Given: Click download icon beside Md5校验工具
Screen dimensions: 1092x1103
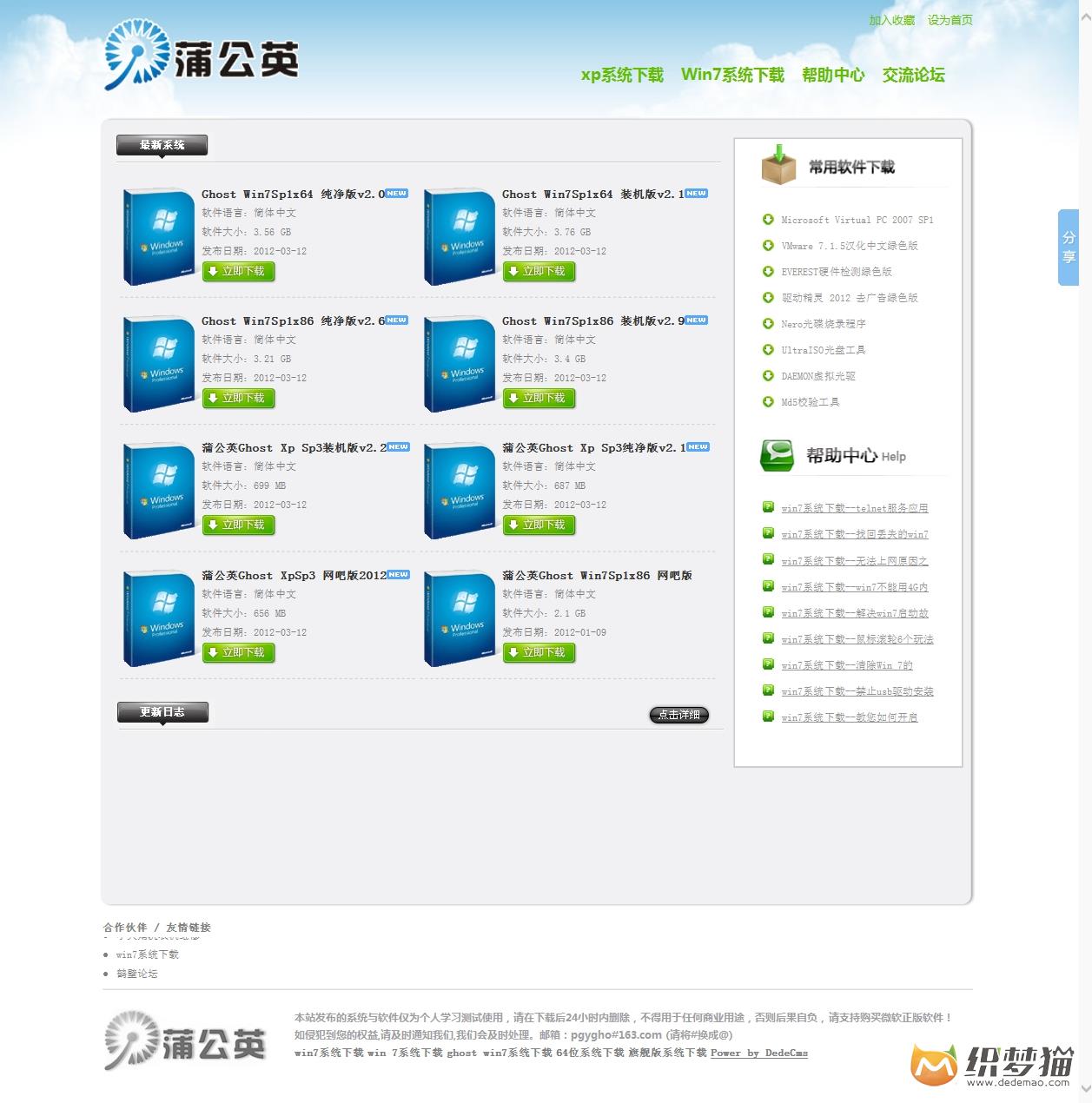Looking at the screenshot, I should pyautogui.click(x=768, y=402).
